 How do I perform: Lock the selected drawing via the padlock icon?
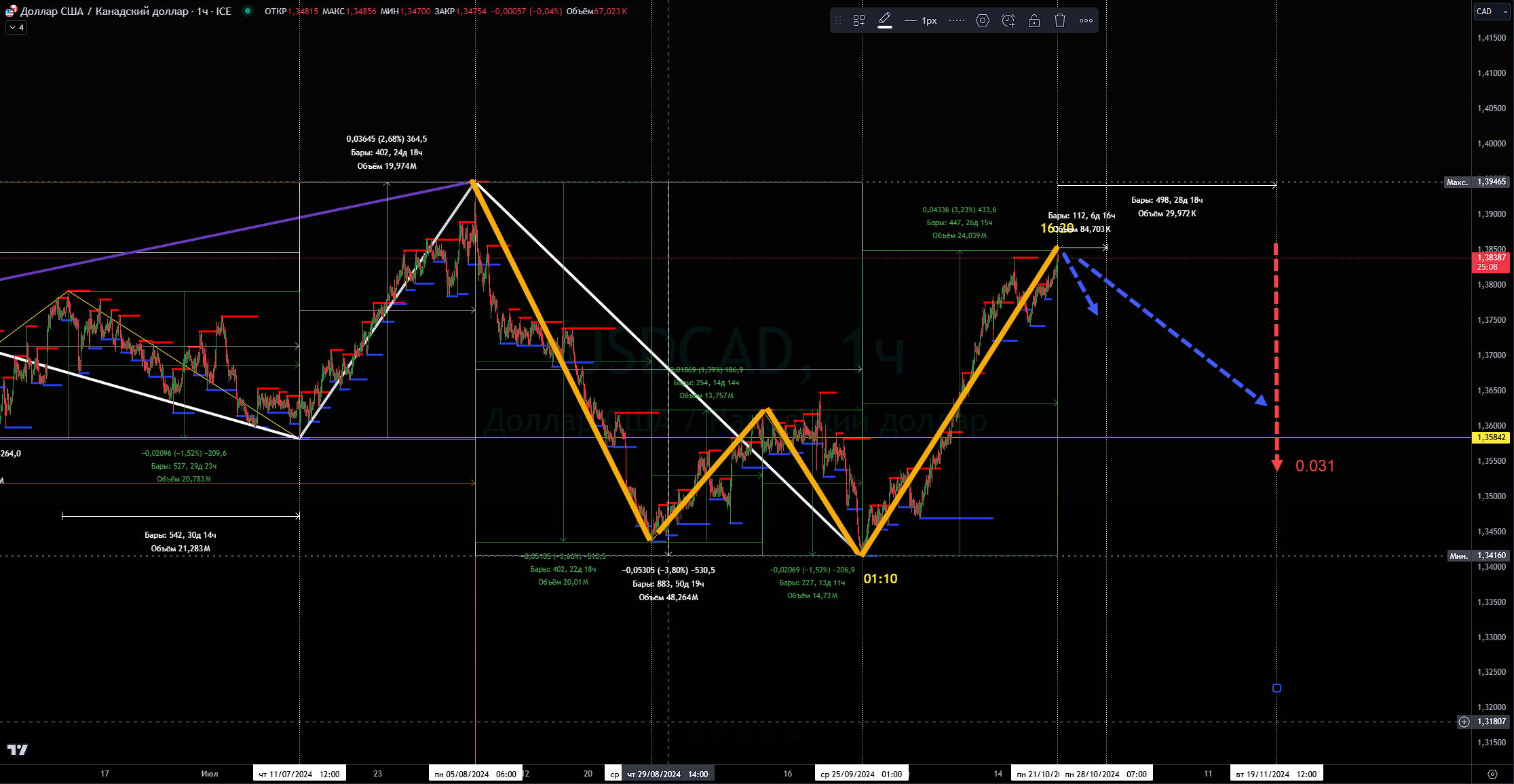1034,20
